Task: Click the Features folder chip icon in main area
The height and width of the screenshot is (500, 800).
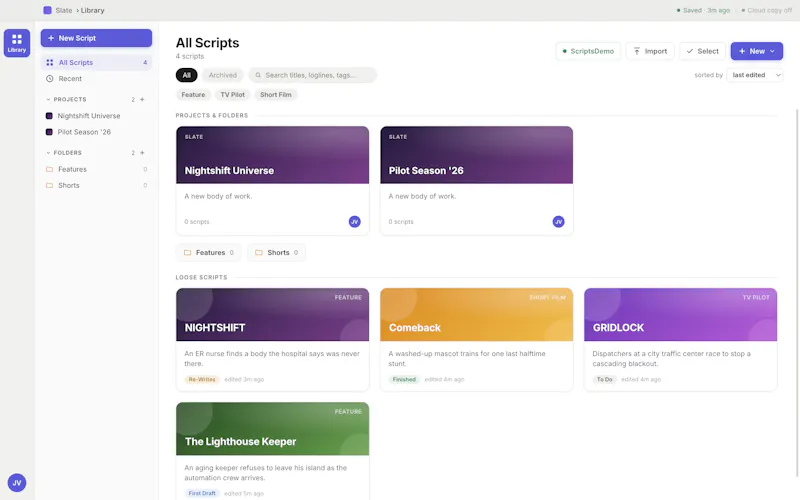Action: click(187, 253)
